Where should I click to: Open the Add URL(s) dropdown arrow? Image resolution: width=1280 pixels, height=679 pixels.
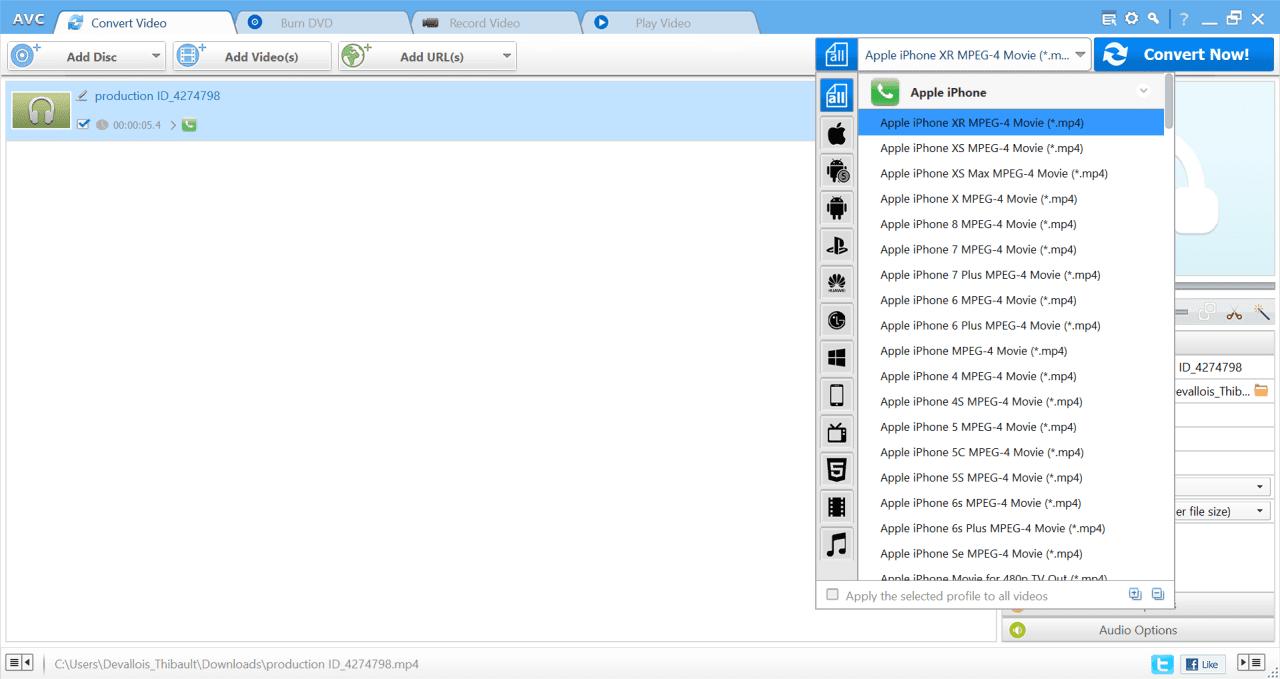pos(507,56)
